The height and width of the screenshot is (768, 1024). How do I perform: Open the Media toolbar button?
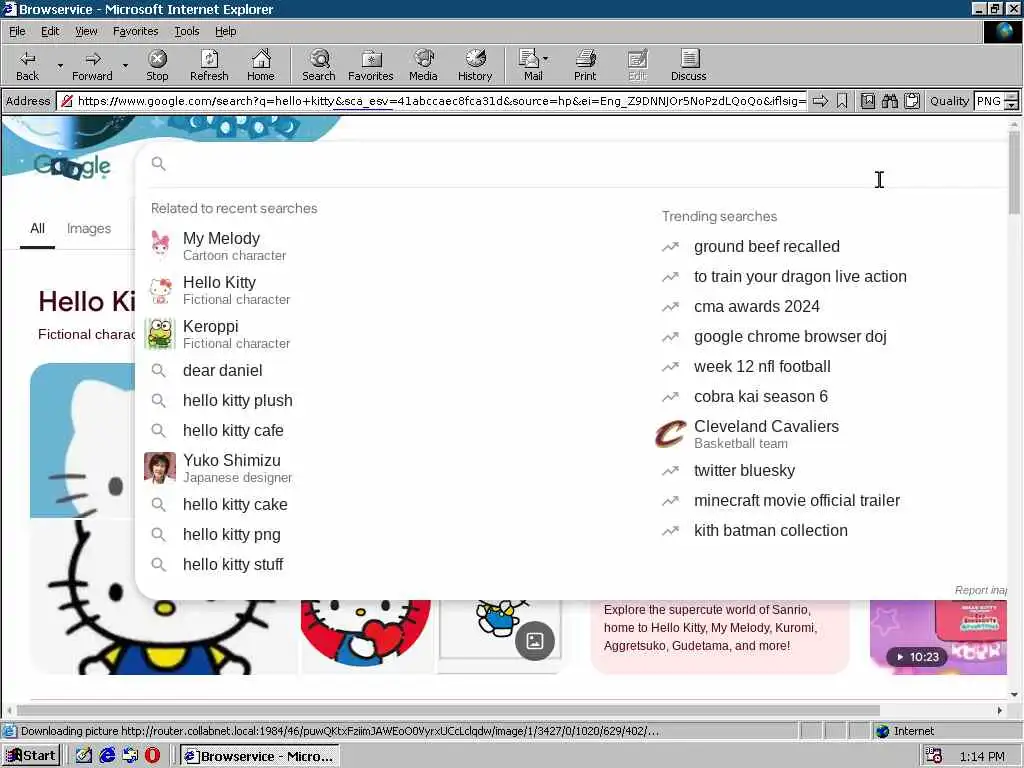point(423,65)
